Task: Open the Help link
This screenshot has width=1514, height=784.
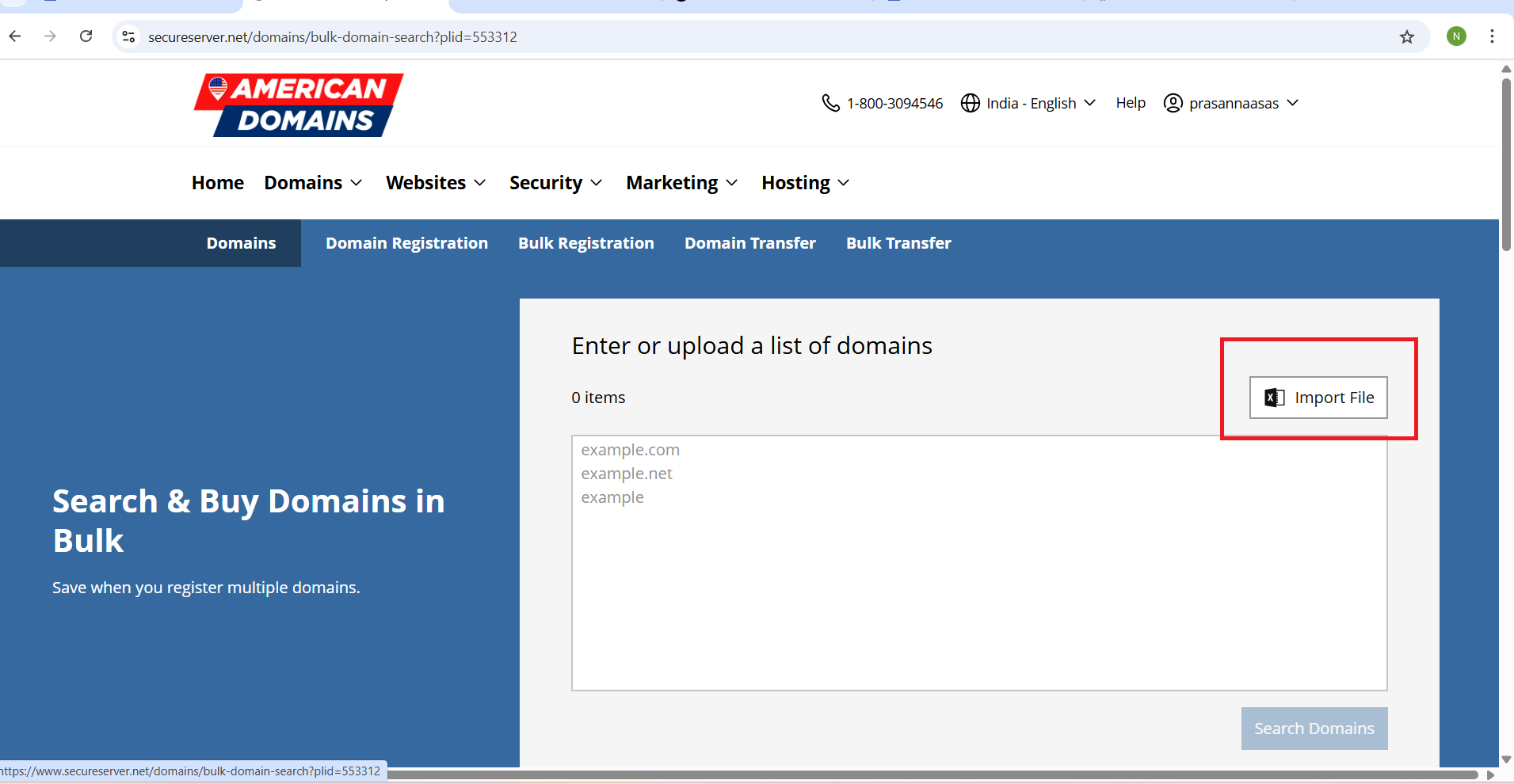Action: tap(1131, 103)
